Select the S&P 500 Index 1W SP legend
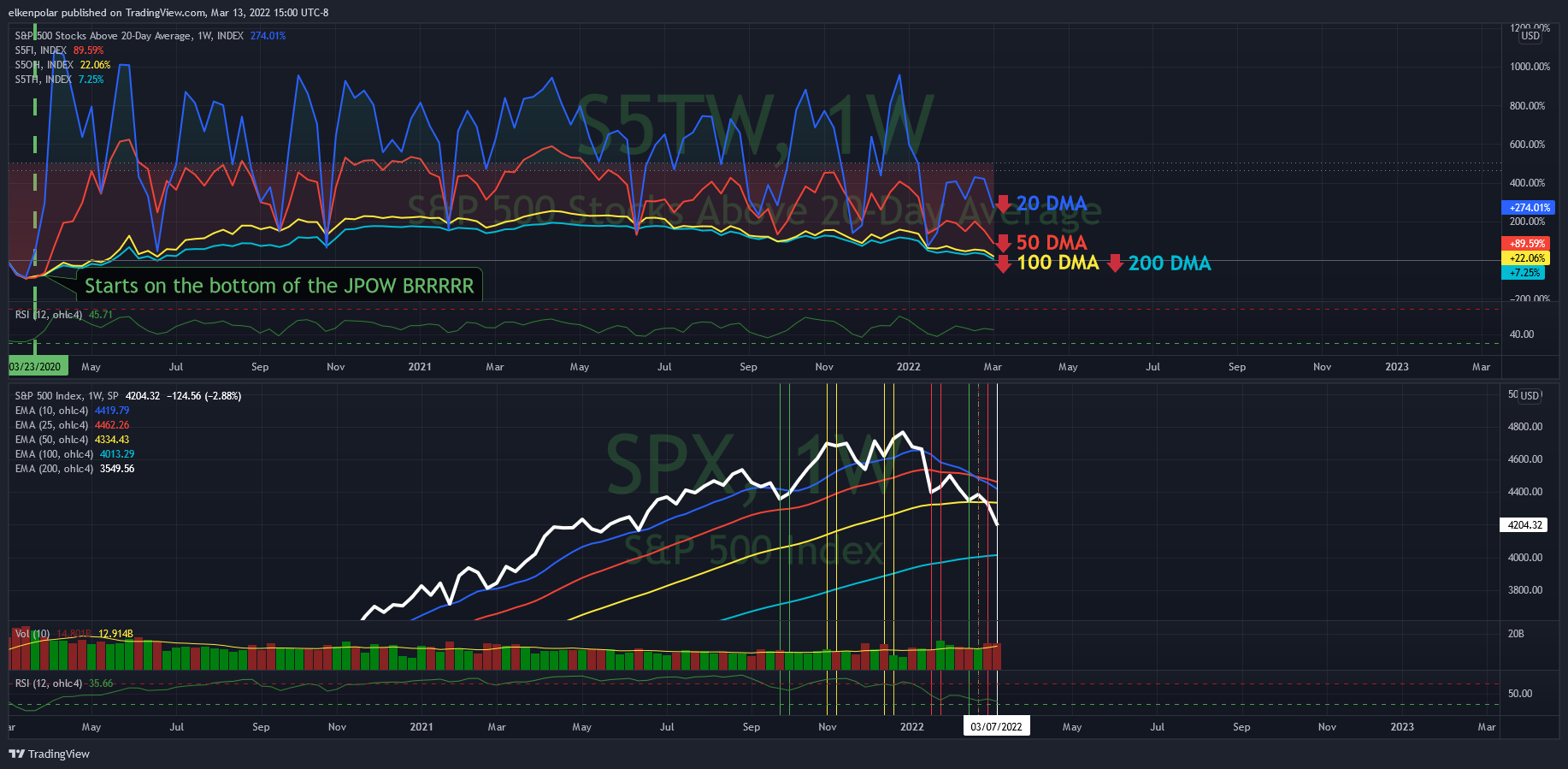Image resolution: width=1568 pixels, height=769 pixels. [x=128, y=396]
